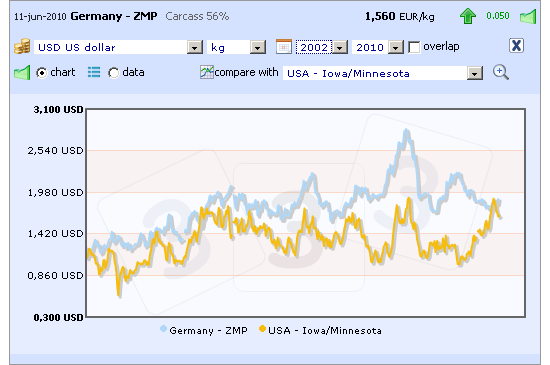Click the 1,980 USD axis label
Screen dimensions: 550x365
pos(55,192)
